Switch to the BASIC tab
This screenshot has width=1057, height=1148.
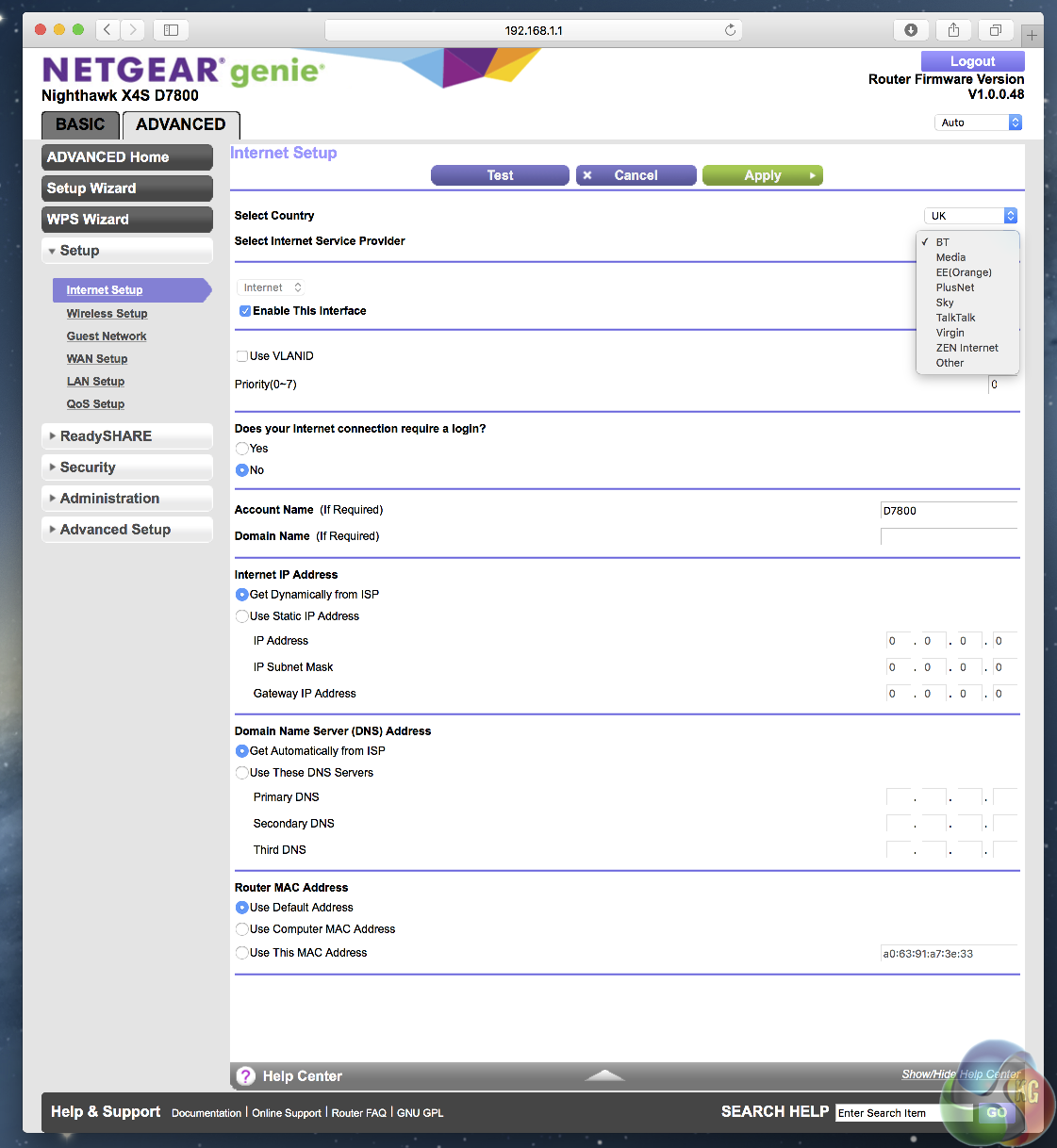80,124
